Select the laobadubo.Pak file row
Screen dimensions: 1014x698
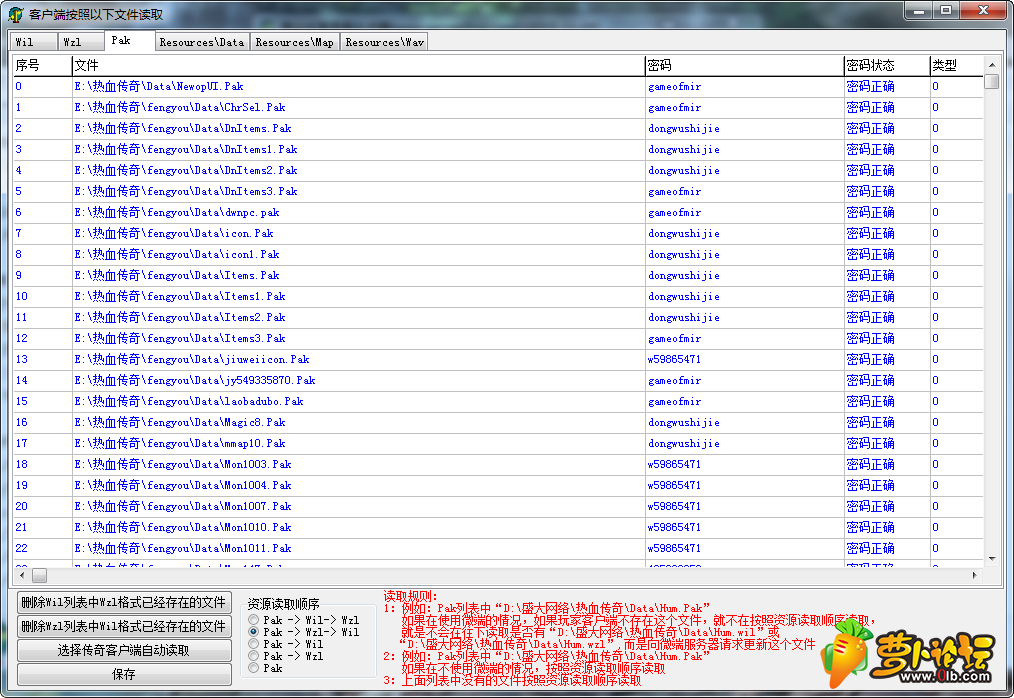coord(498,402)
